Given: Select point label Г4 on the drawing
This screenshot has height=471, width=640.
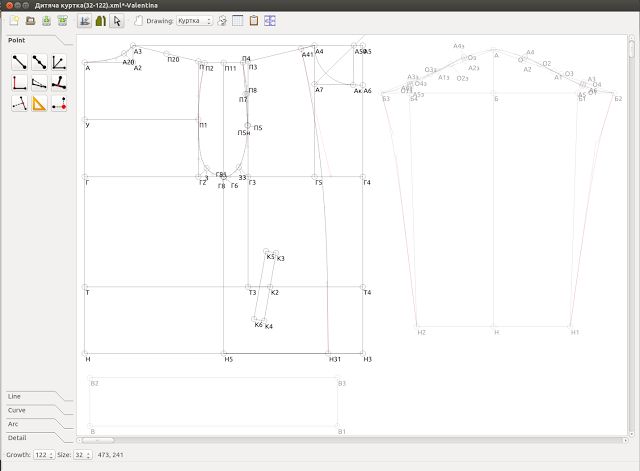Looking at the screenshot, I should [x=367, y=183].
